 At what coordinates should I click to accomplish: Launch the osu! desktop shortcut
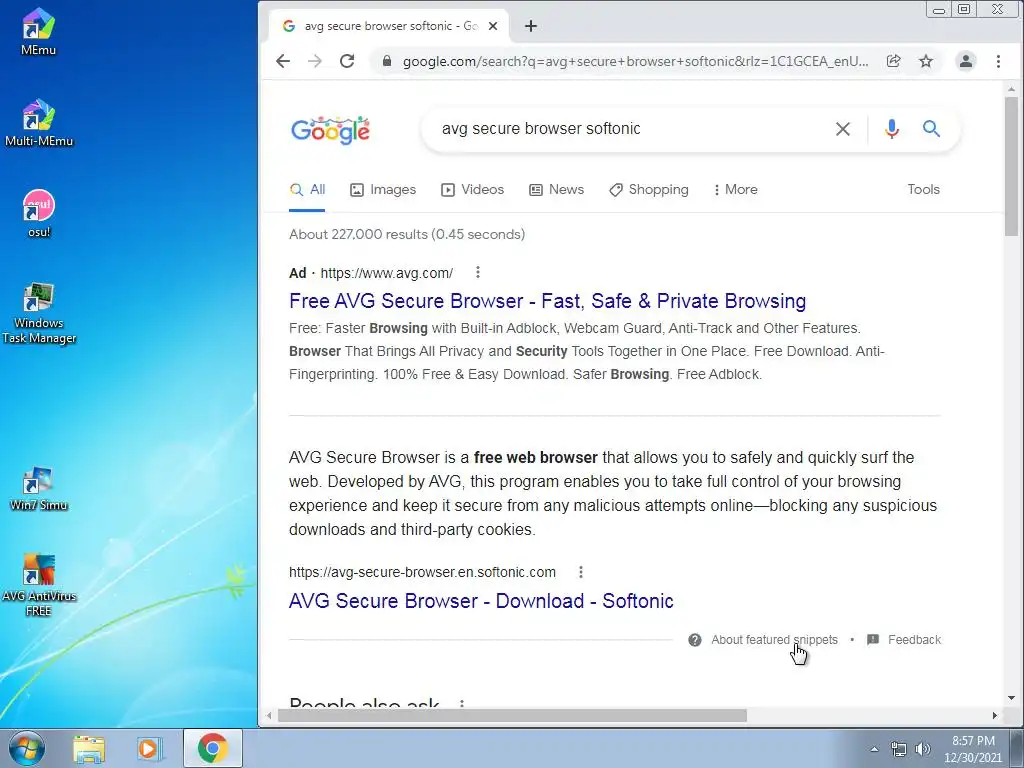point(39,214)
